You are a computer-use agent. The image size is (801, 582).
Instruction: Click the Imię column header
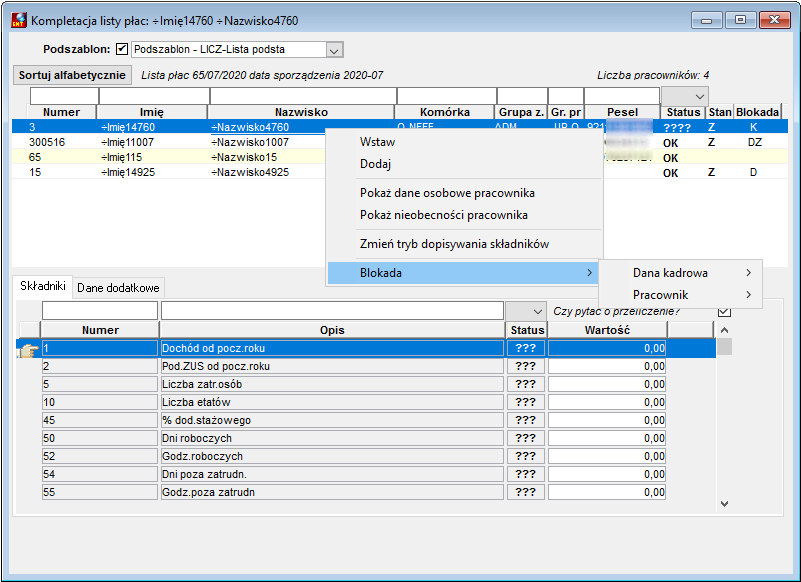152,112
